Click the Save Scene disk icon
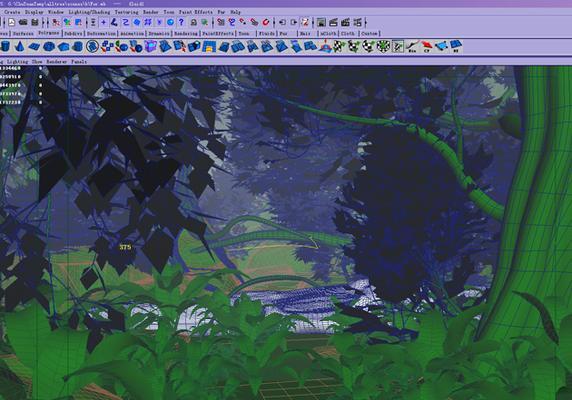572x400 pixels. 35,23
